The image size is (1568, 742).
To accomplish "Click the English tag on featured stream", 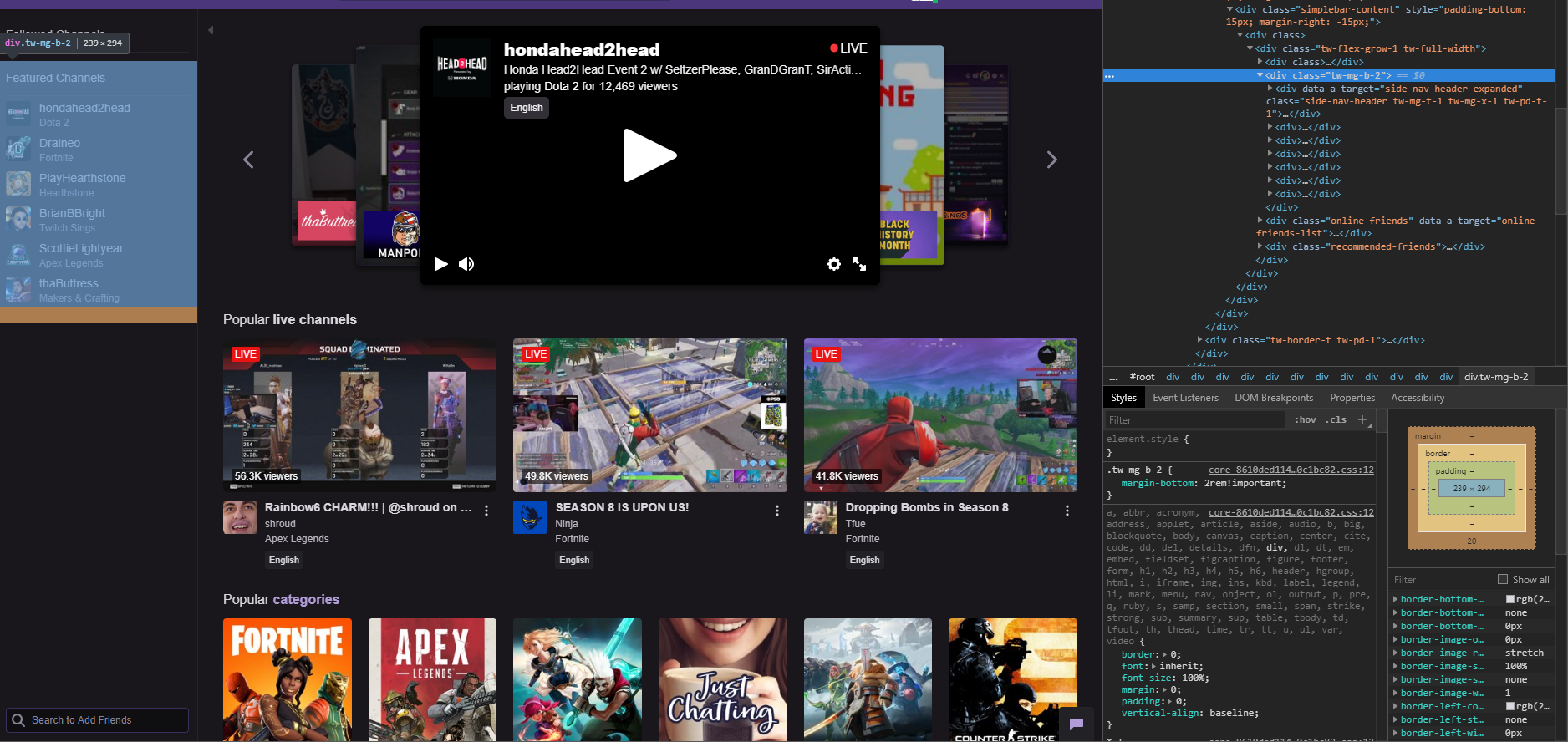I will tap(527, 108).
